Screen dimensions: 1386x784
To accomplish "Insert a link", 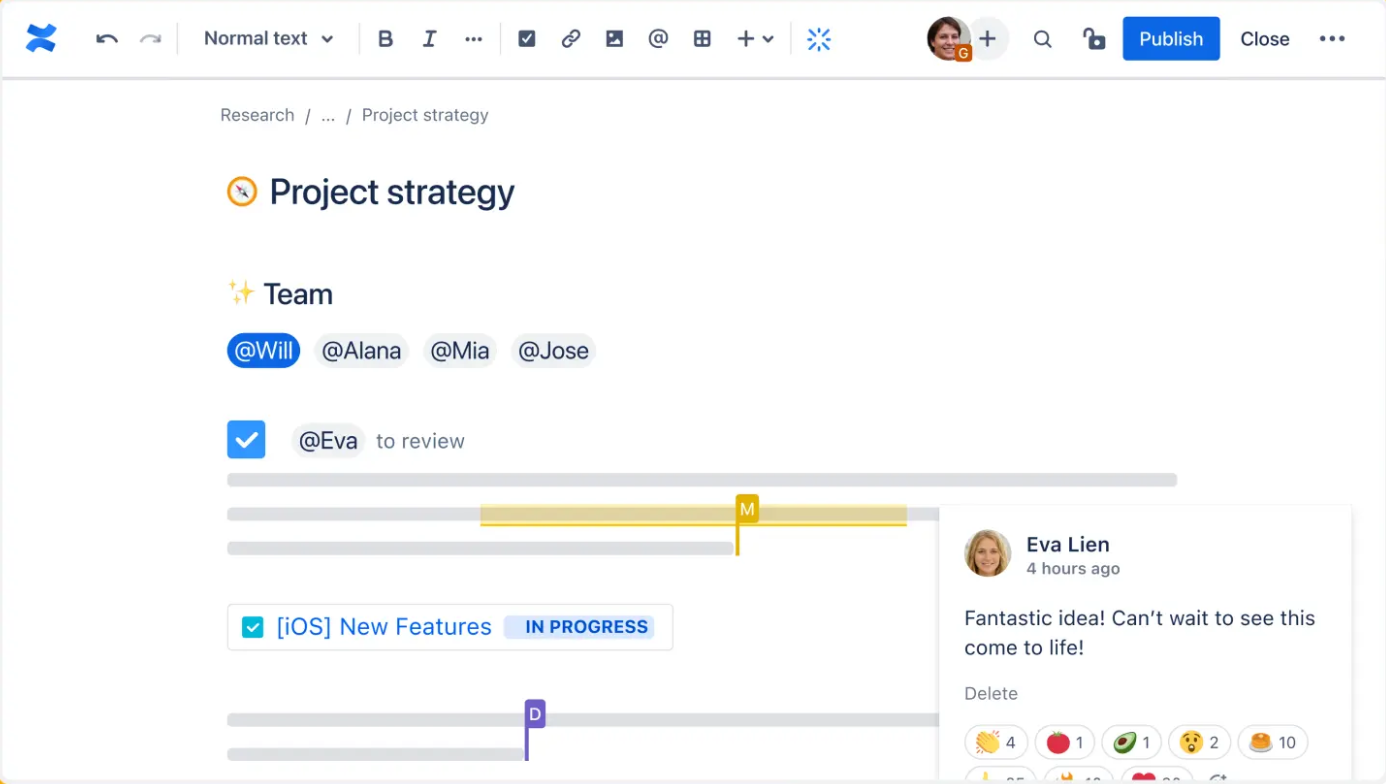I will point(571,38).
